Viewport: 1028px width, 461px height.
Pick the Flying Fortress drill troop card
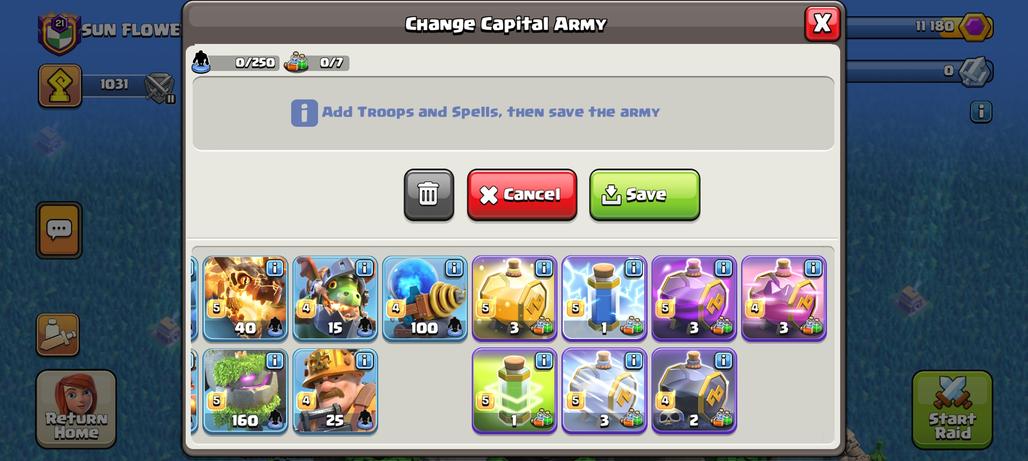(425, 298)
